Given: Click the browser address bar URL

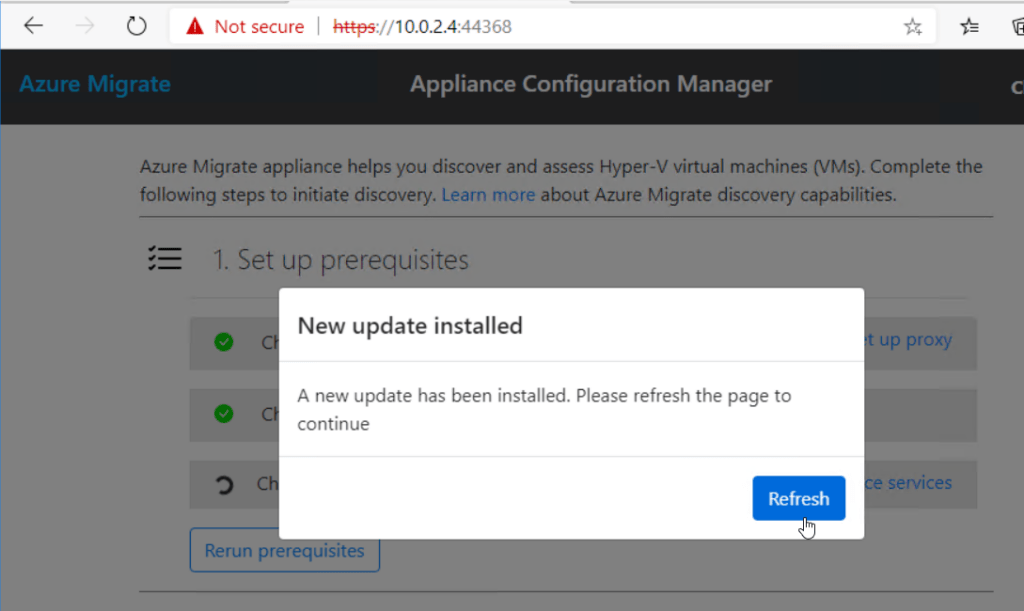Looking at the screenshot, I should click(x=420, y=26).
